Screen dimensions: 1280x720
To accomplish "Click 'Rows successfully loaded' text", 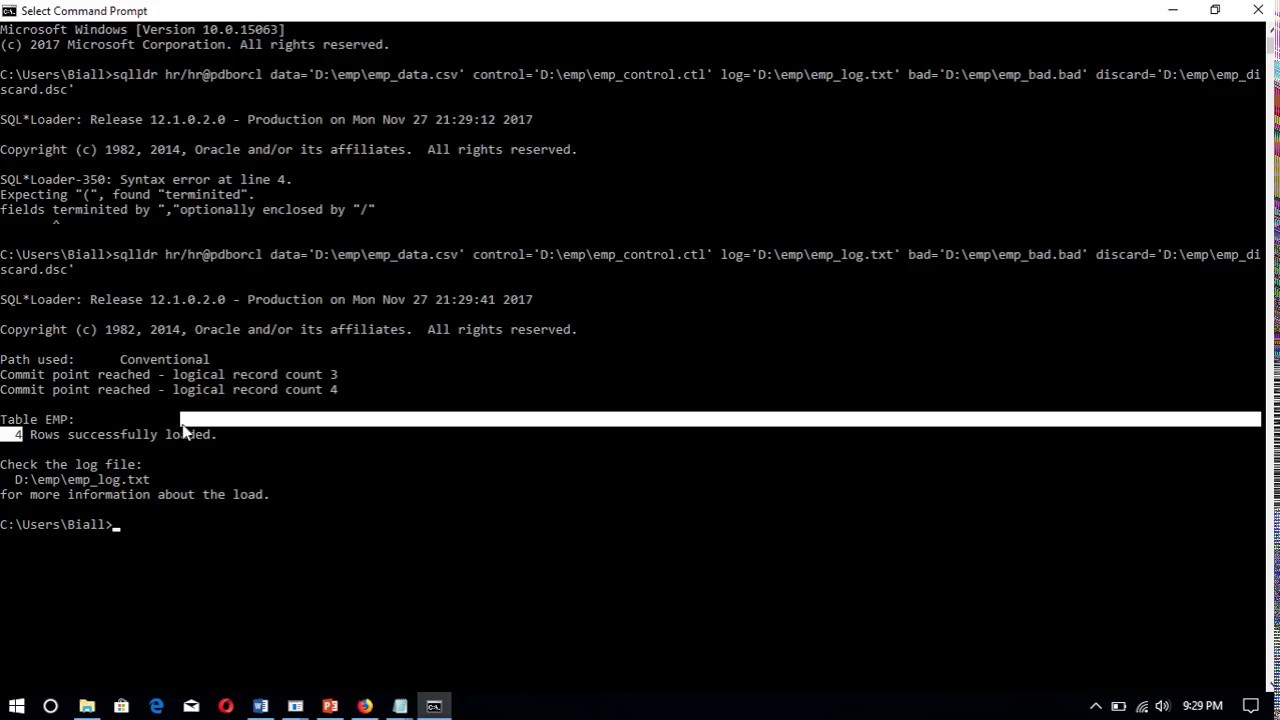I will [123, 434].
